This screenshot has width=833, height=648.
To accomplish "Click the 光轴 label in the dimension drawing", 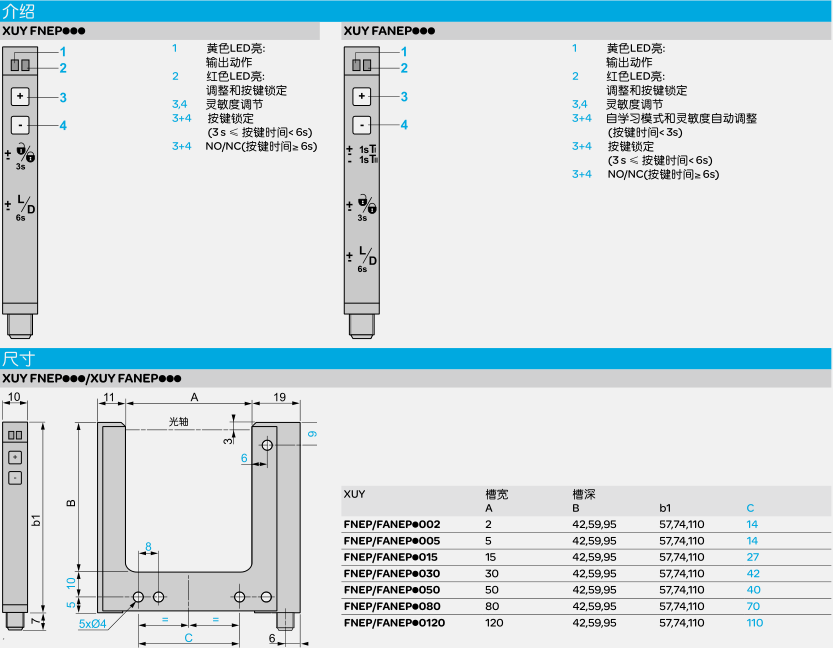I will point(178,421).
